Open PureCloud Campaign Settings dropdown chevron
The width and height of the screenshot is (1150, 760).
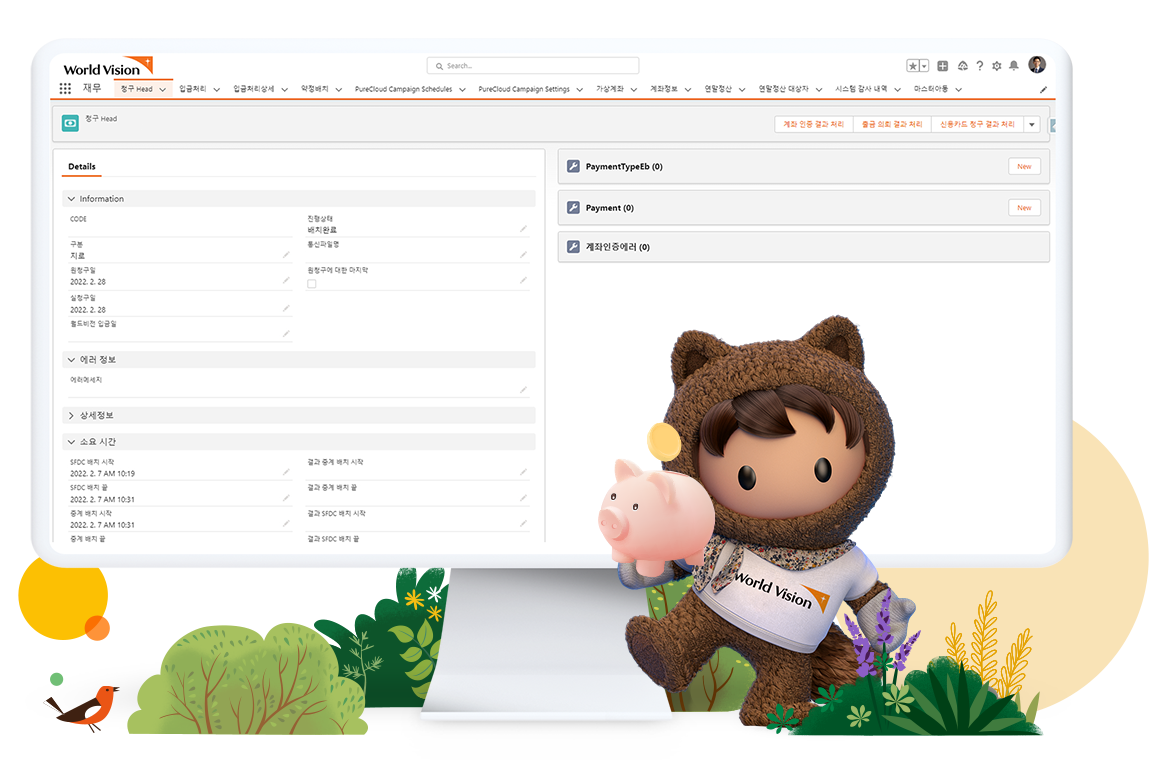click(x=580, y=89)
